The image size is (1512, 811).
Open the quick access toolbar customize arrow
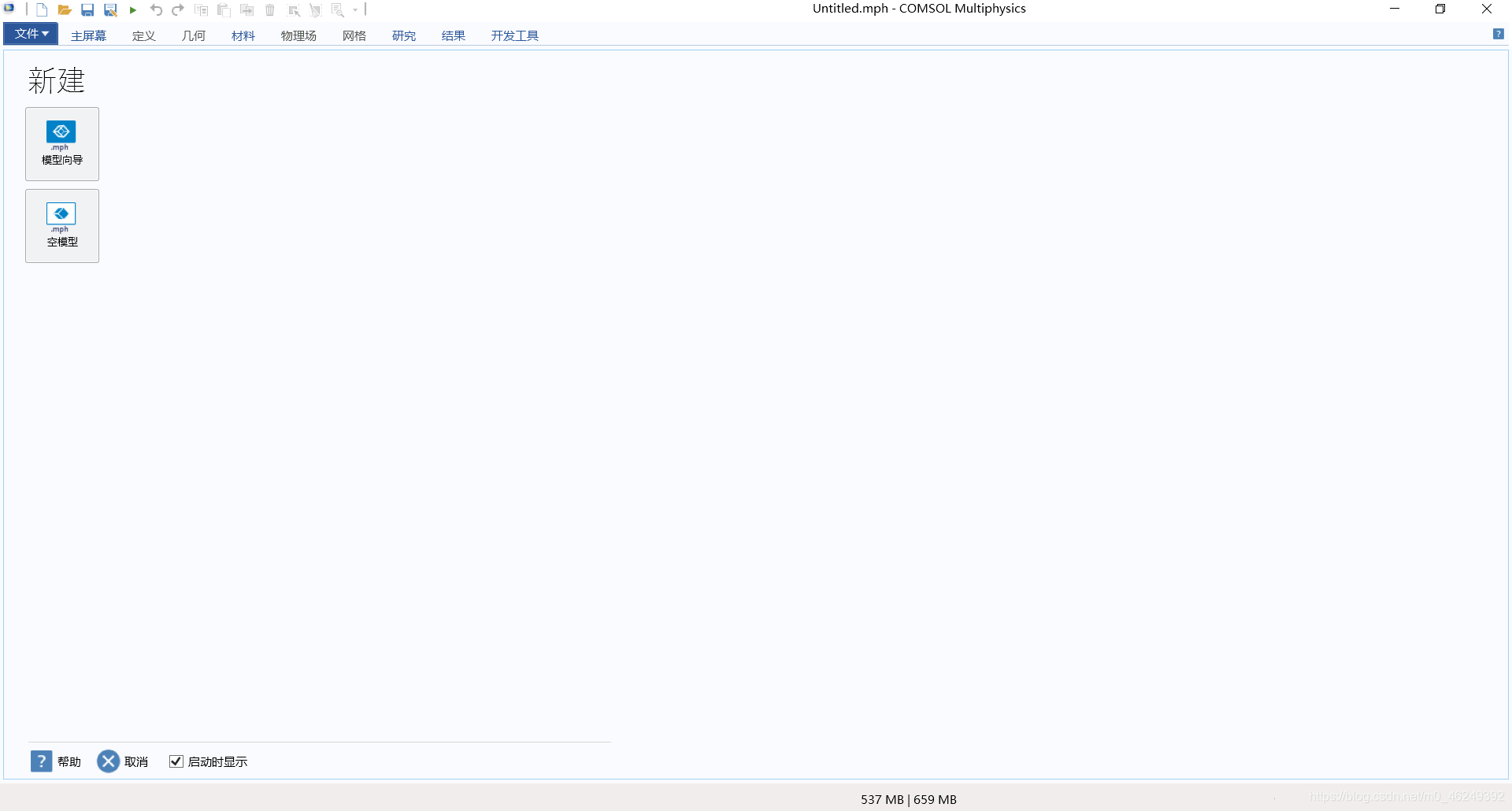click(x=355, y=10)
